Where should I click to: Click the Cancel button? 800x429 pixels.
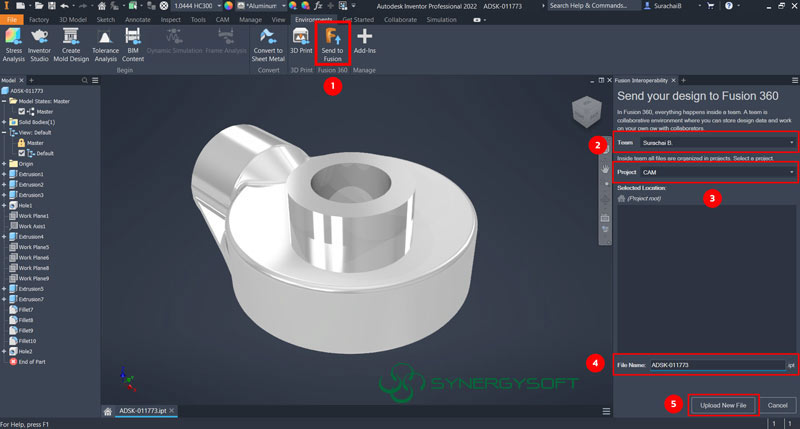coord(778,405)
